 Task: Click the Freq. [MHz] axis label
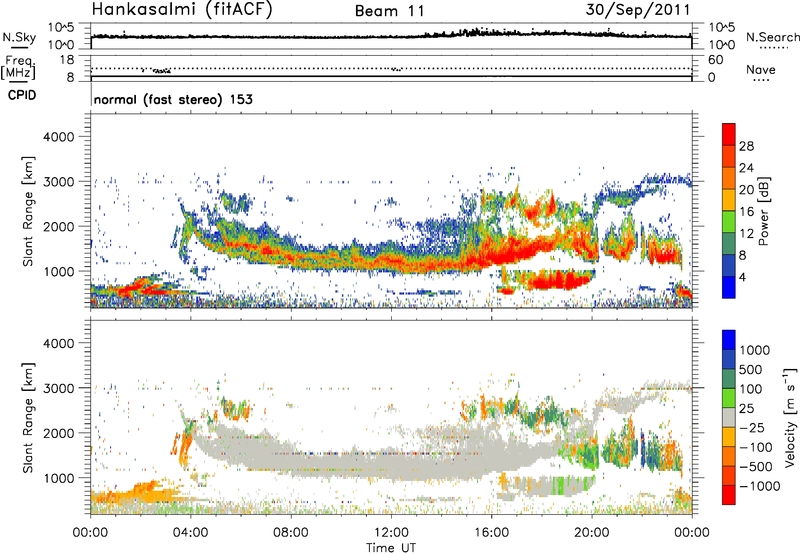pos(18,67)
